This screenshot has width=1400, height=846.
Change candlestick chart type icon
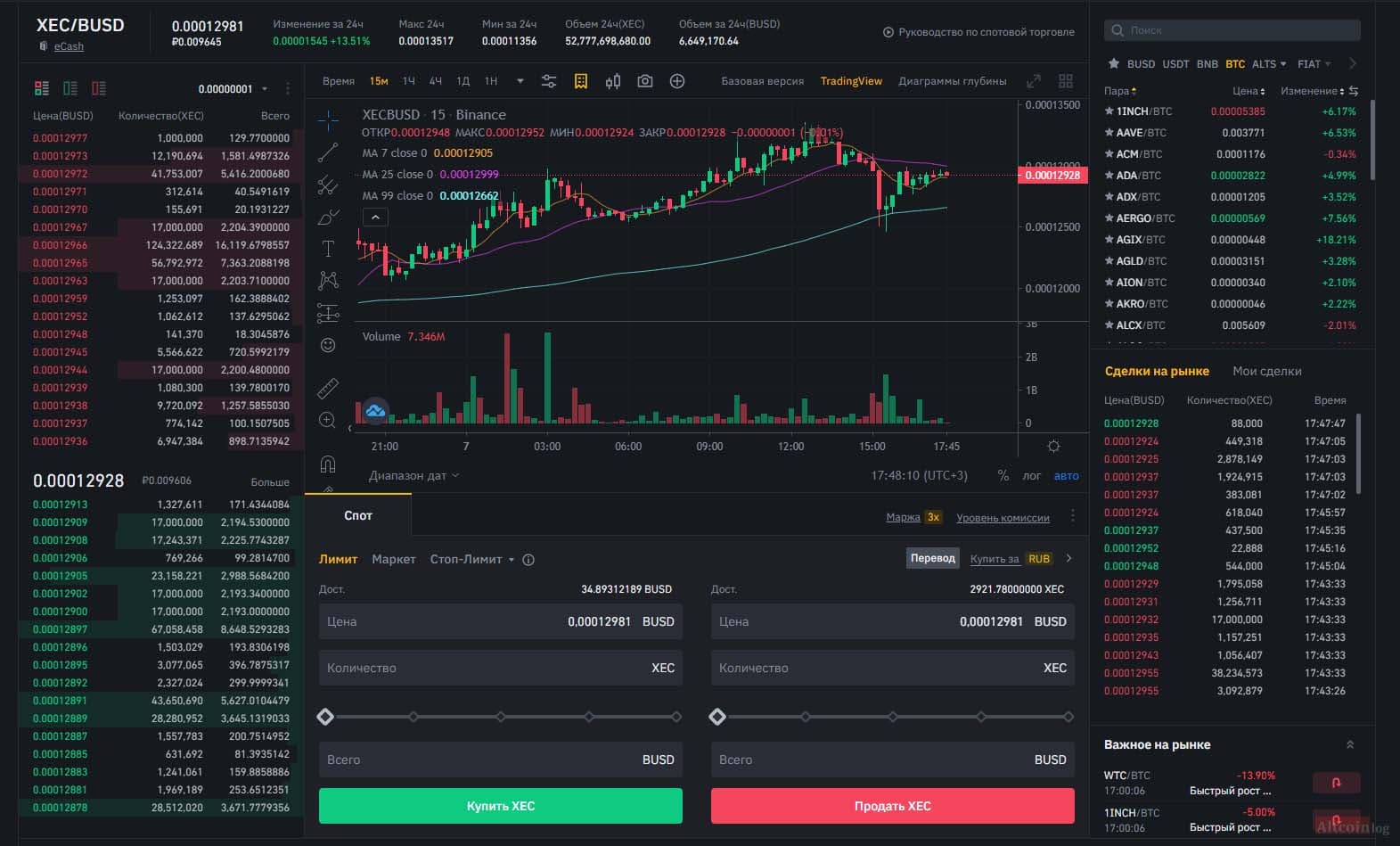click(x=613, y=81)
